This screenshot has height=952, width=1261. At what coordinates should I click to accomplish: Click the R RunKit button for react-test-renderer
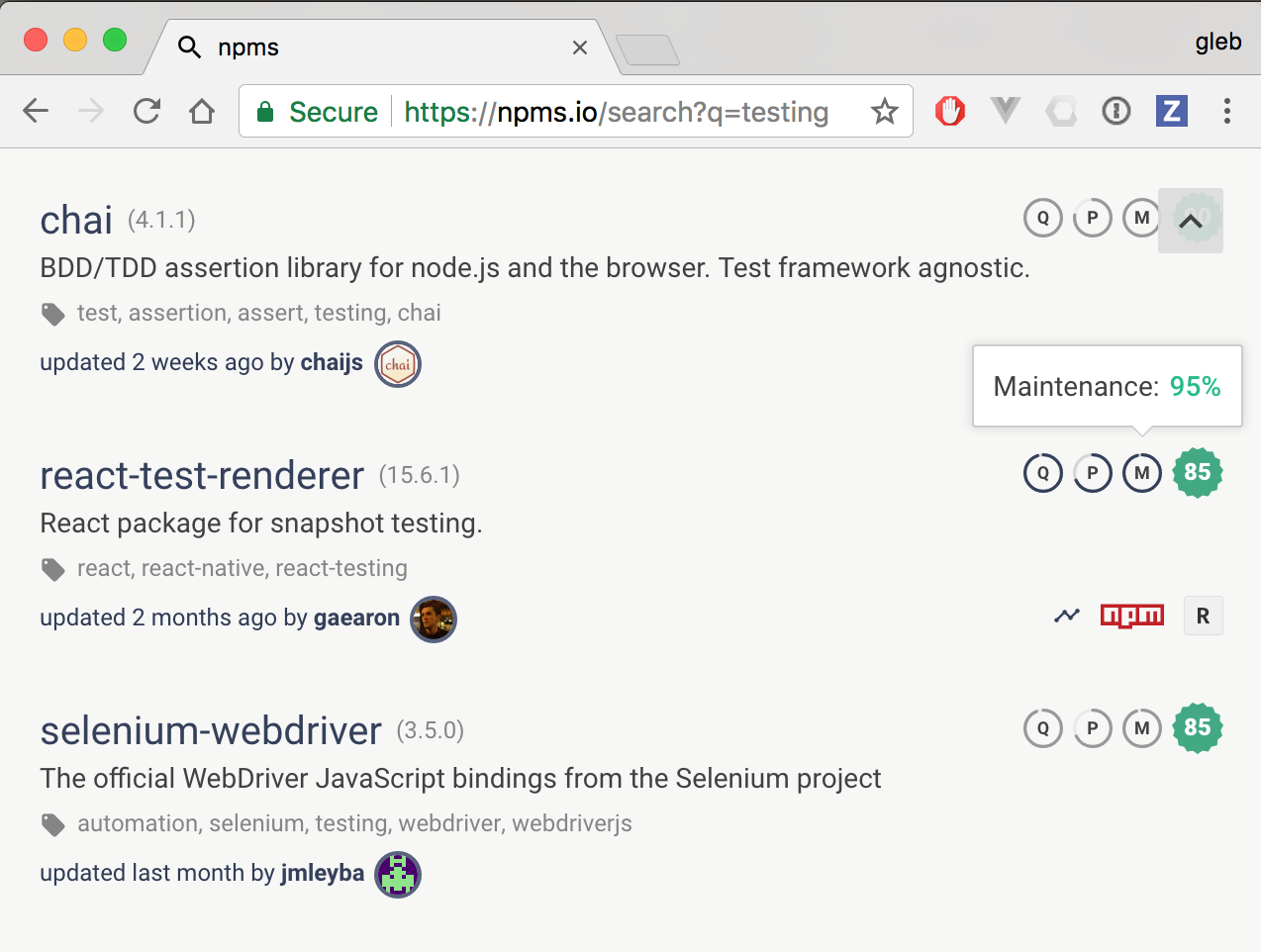click(x=1203, y=616)
